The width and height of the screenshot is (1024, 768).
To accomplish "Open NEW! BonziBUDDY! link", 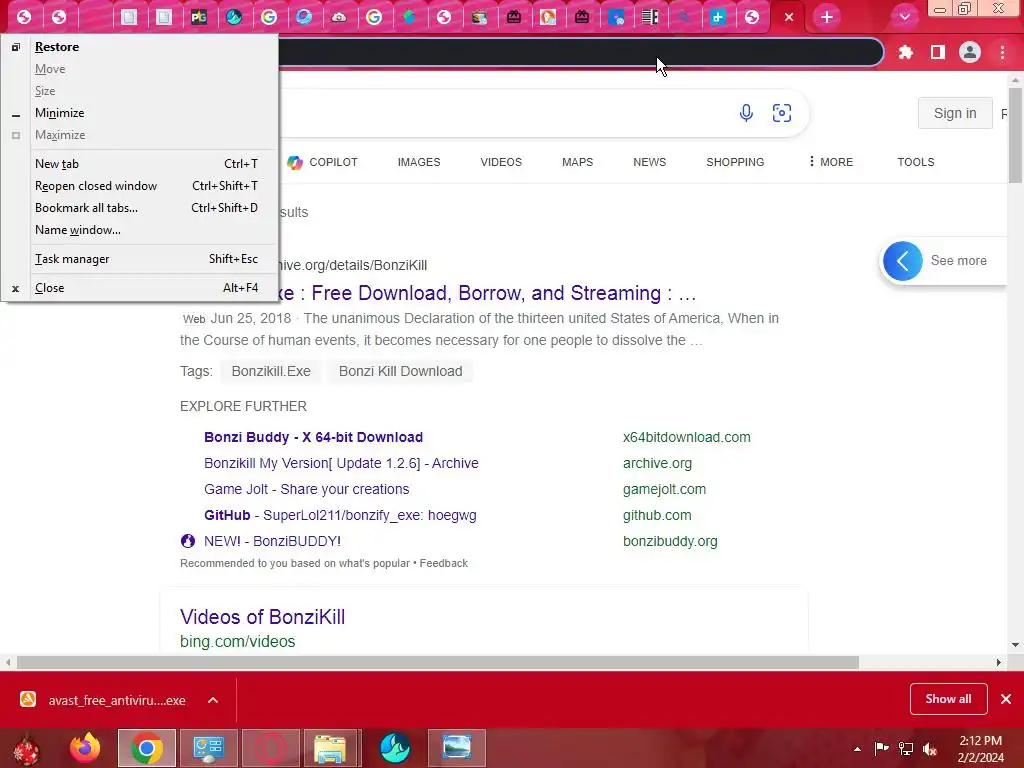I will click(272, 541).
